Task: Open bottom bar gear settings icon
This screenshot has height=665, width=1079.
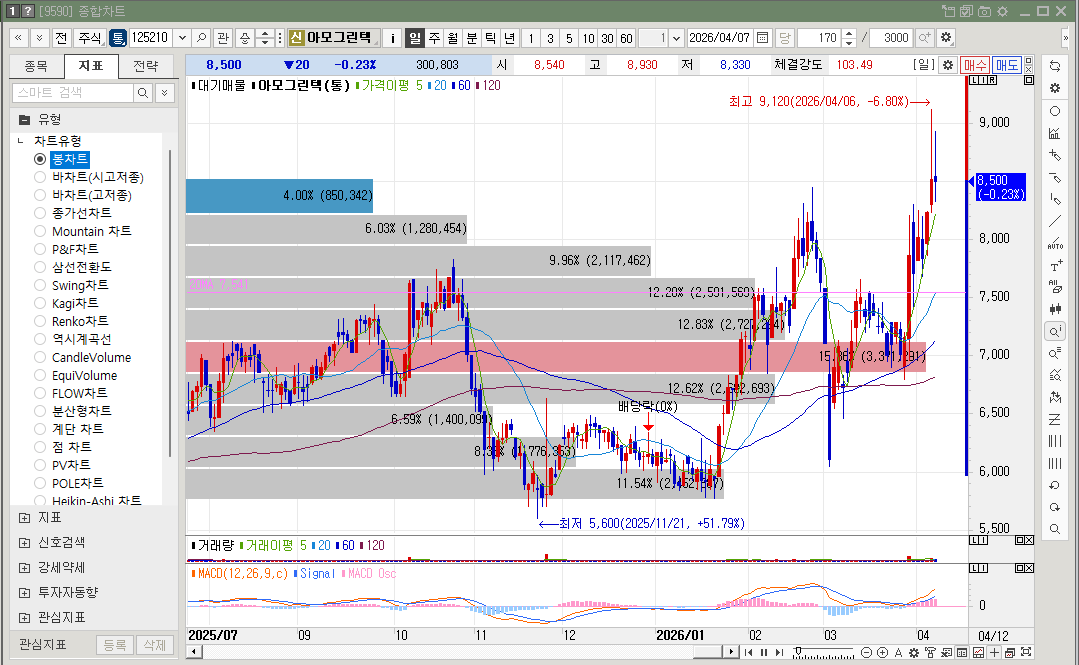Action: [914, 652]
